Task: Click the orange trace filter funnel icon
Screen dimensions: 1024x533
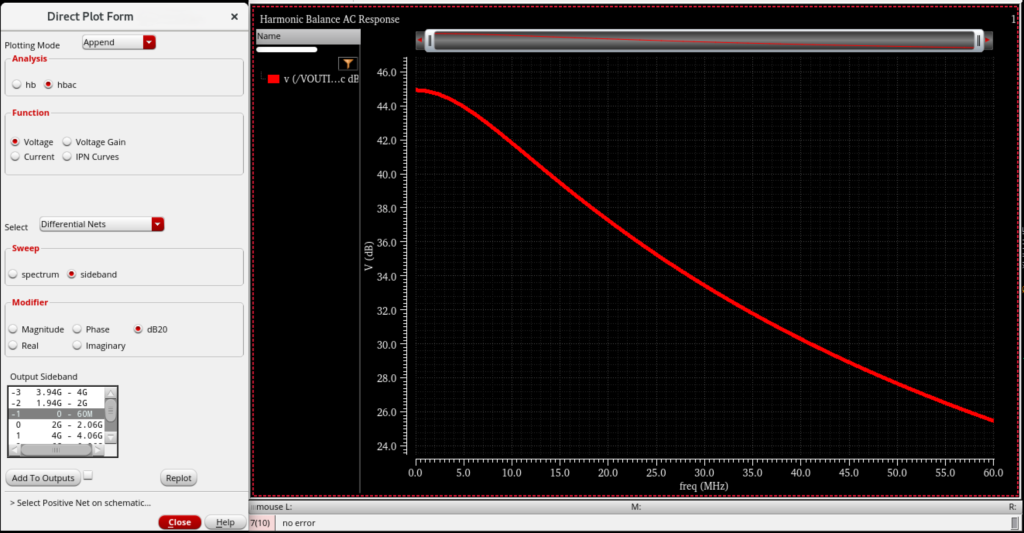Action: [348, 63]
